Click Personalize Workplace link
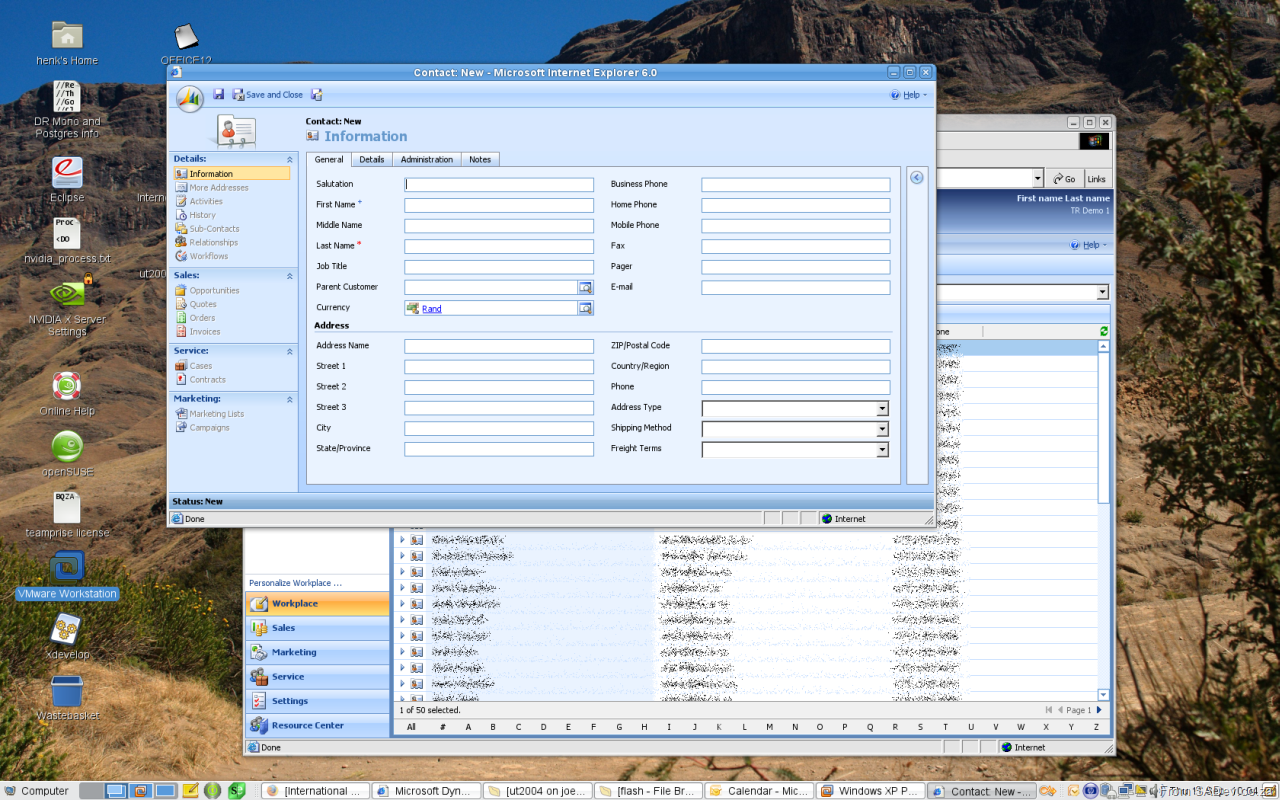Screen dimensions: 1280x800 pos(295,582)
